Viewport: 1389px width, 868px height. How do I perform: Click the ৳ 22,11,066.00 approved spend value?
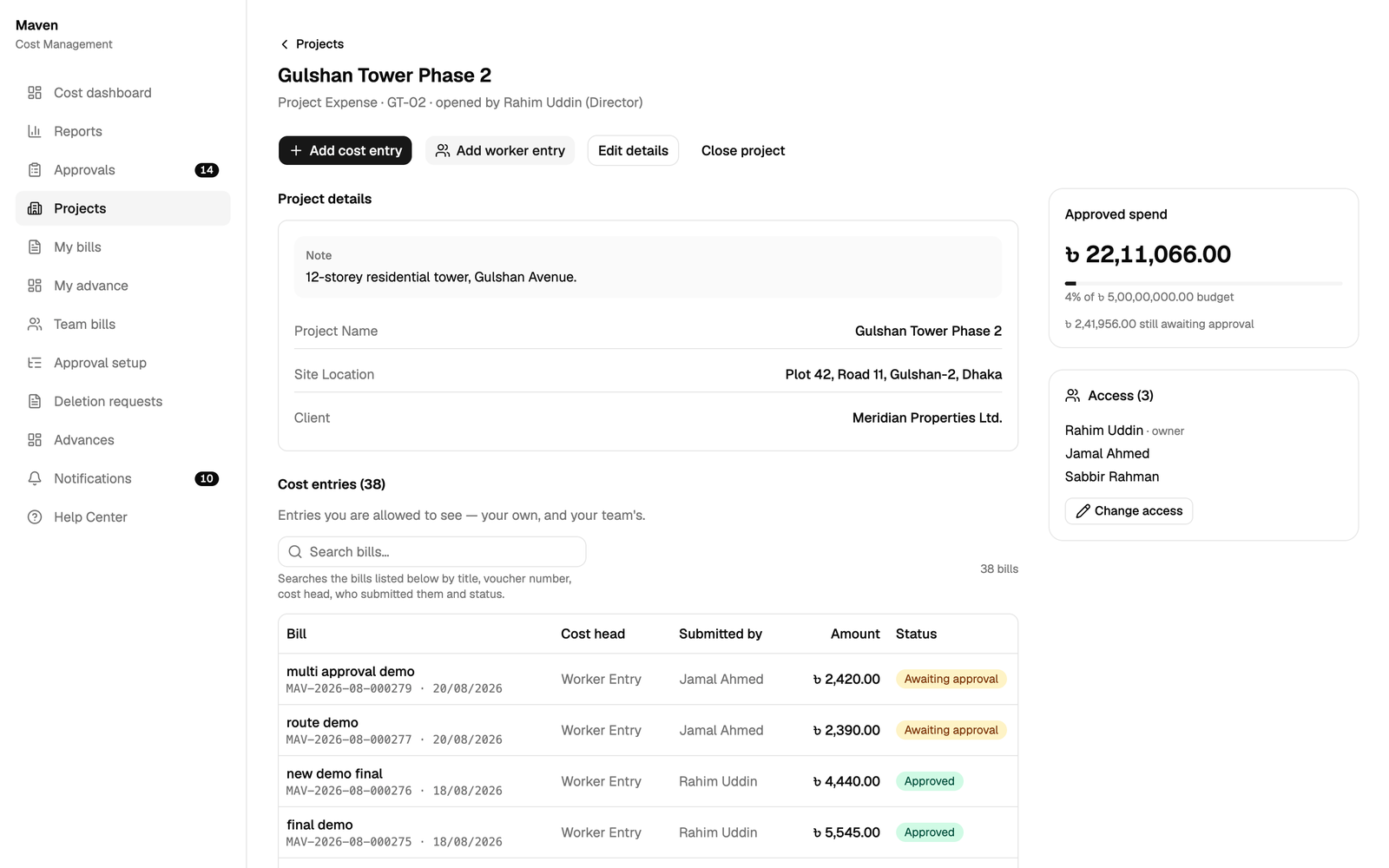tap(1148, 254)
